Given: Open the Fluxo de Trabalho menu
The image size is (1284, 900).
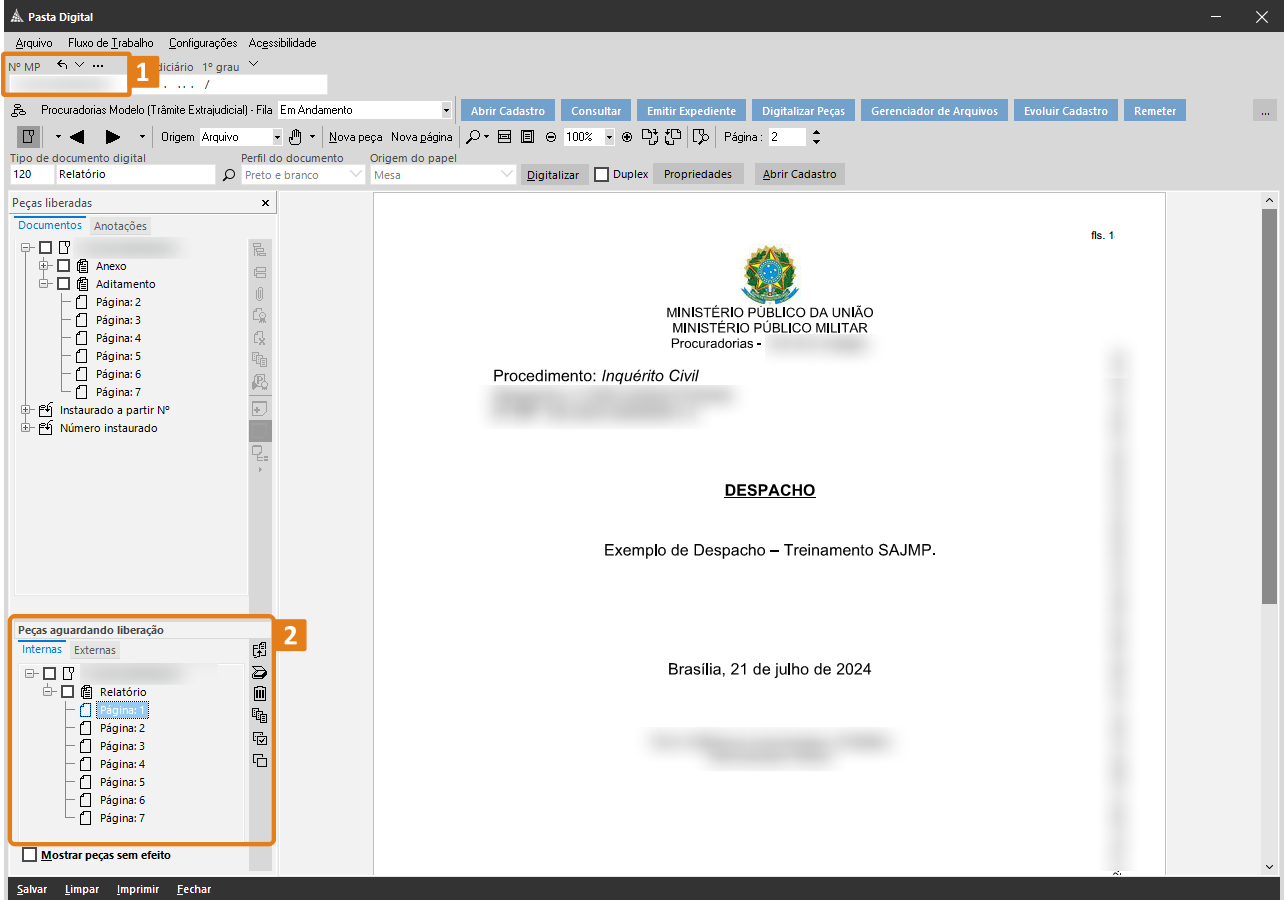Looking at the screenshot, I should [111, 43].
